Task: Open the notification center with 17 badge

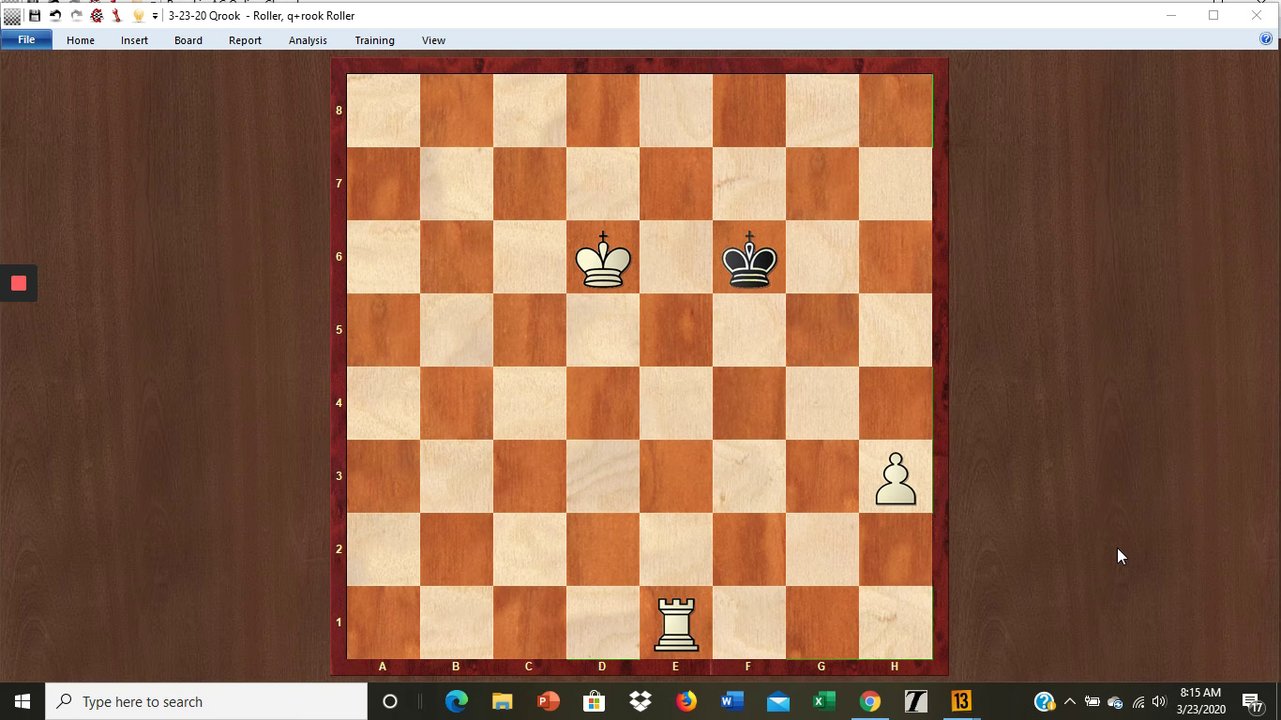Action: coord(1254,702)
